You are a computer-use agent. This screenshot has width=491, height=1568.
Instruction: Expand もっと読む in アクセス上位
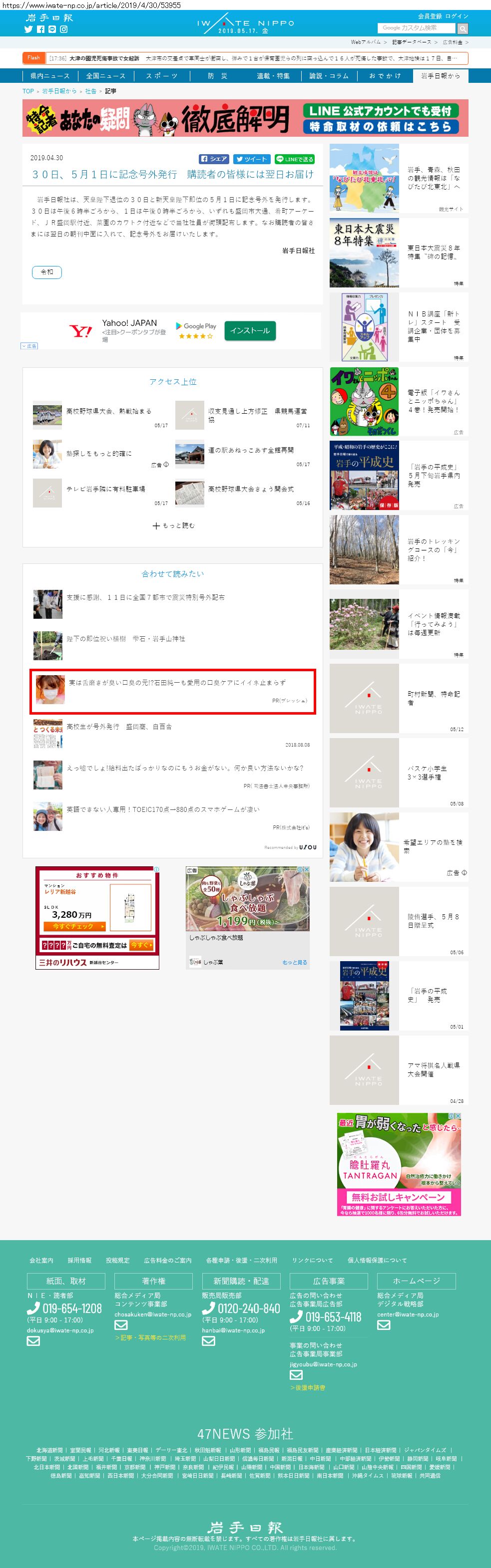(x=174, y=525)
